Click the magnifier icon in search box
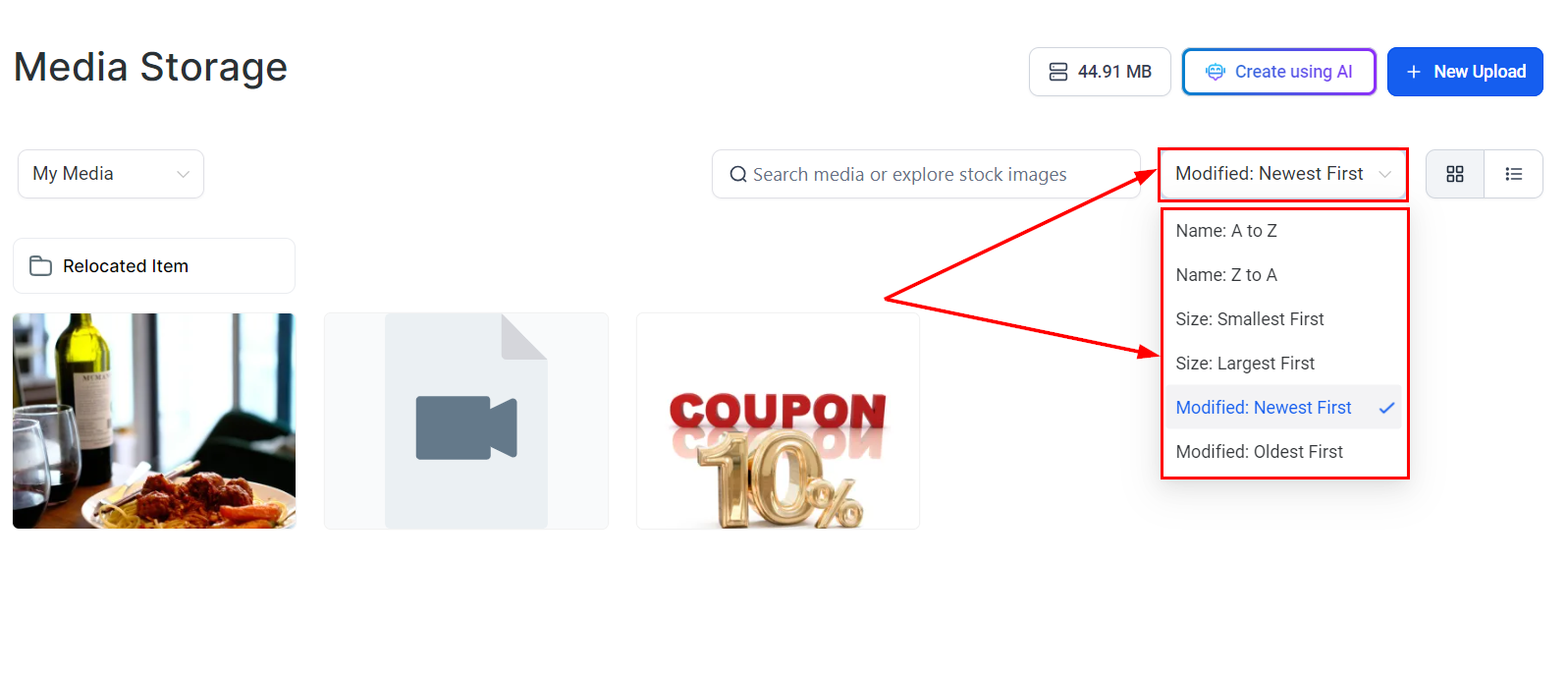 pos(738,174)
